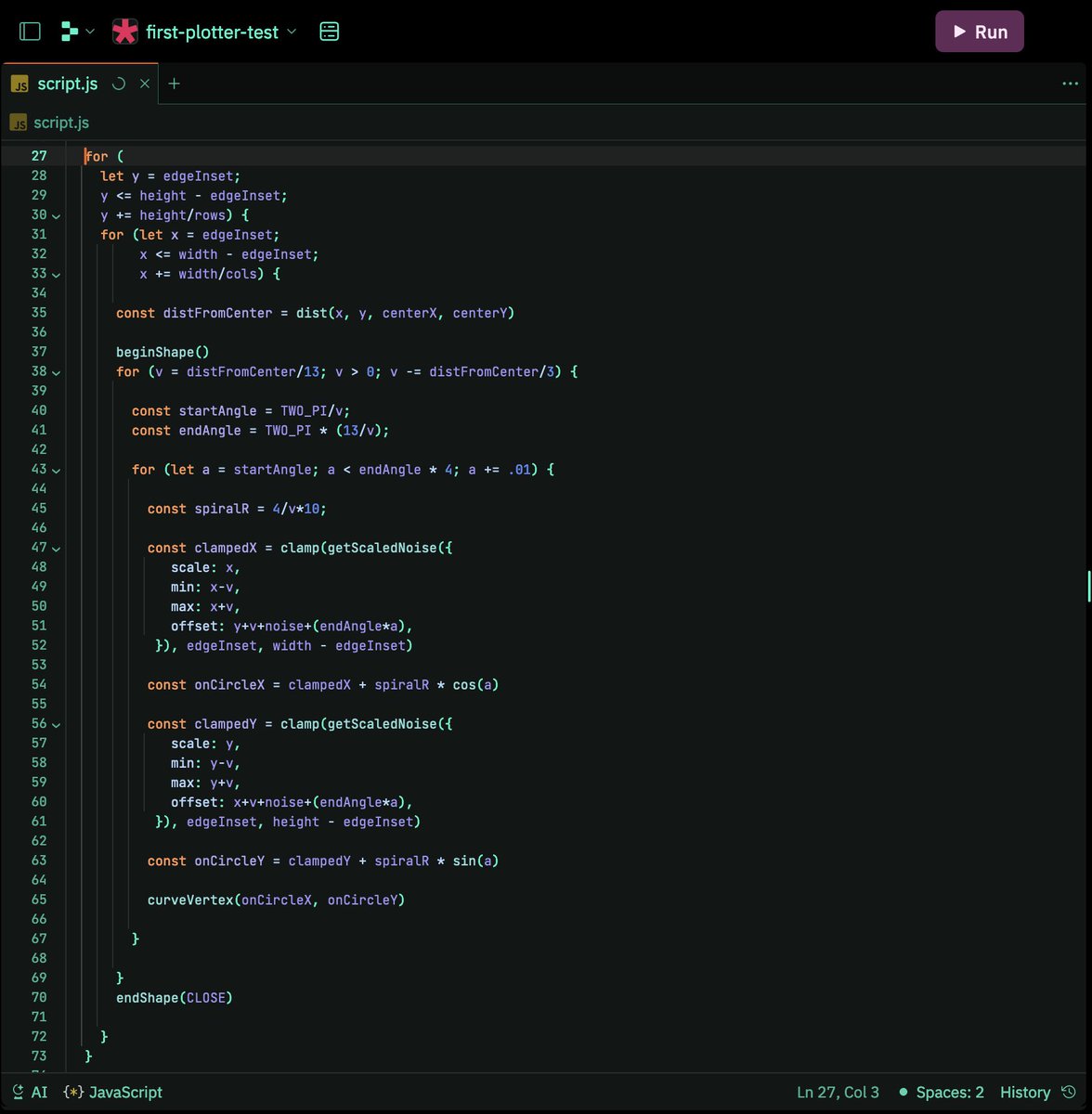Viewport: 1092px width, 1114px height.
Task: Open file History in status bar
Action: point(1038,1093)
